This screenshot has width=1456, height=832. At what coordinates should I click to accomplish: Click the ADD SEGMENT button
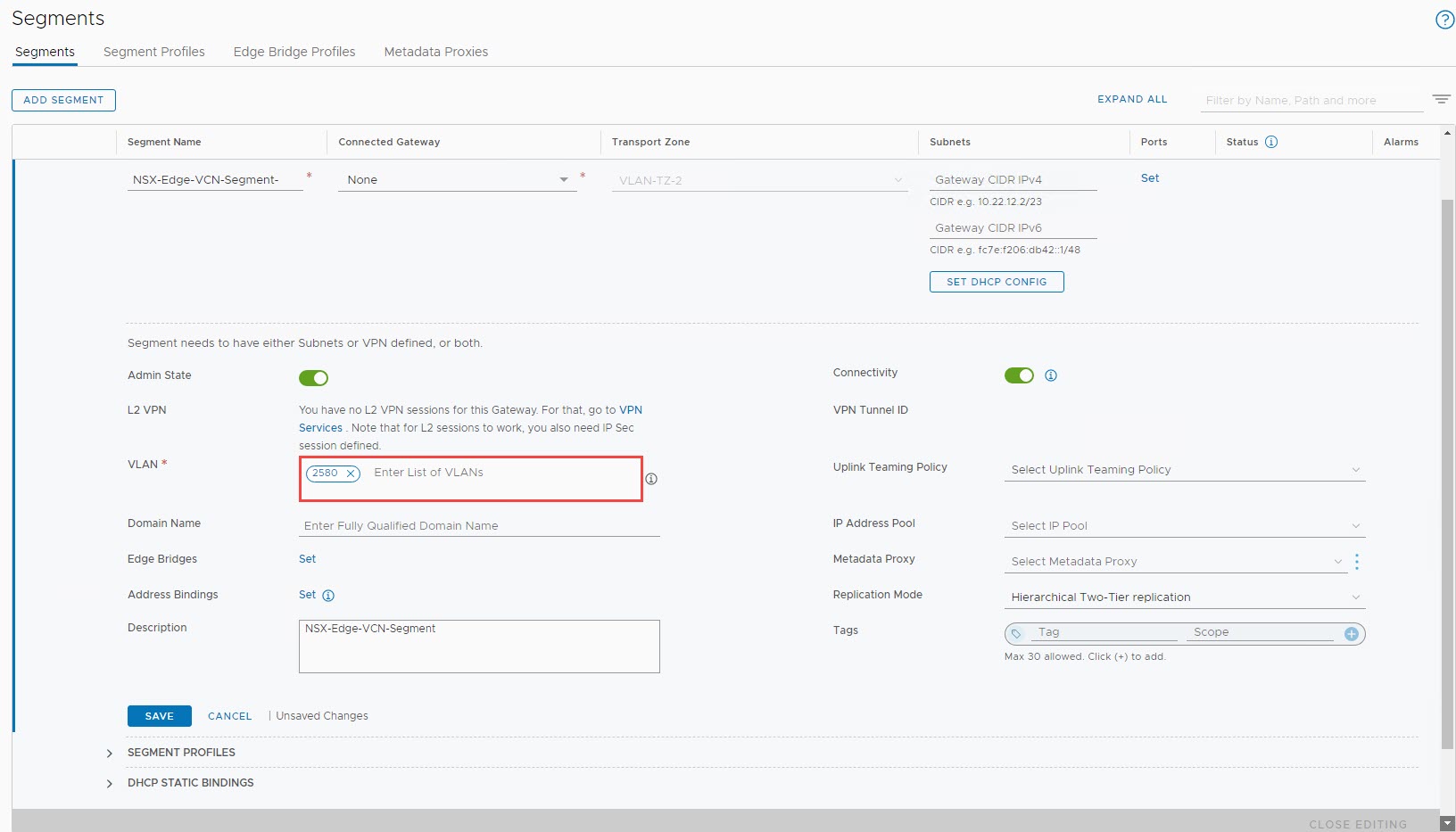pyautogui.click(x=63, y=100)
